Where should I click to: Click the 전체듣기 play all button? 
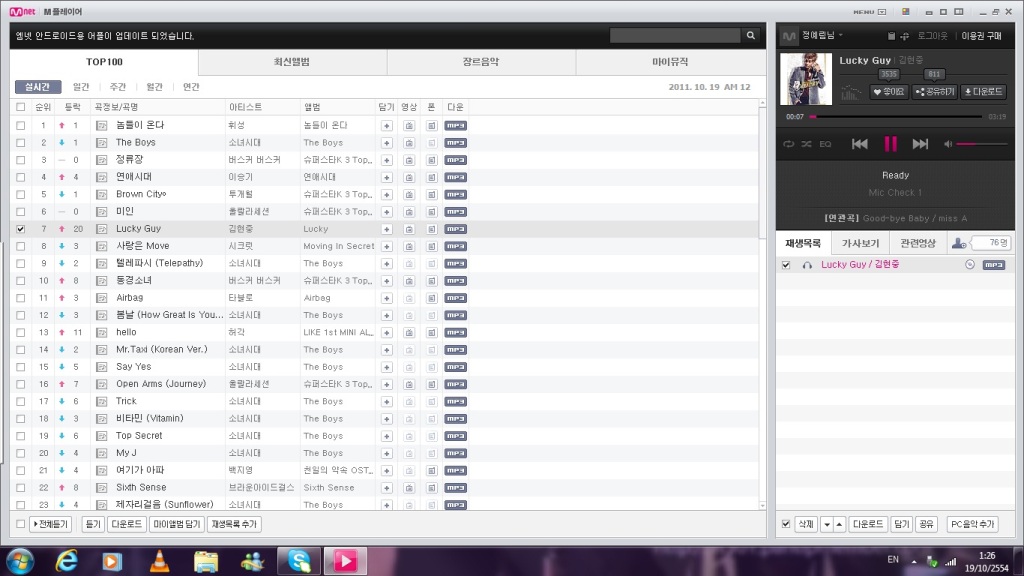(x=50, y=524)
